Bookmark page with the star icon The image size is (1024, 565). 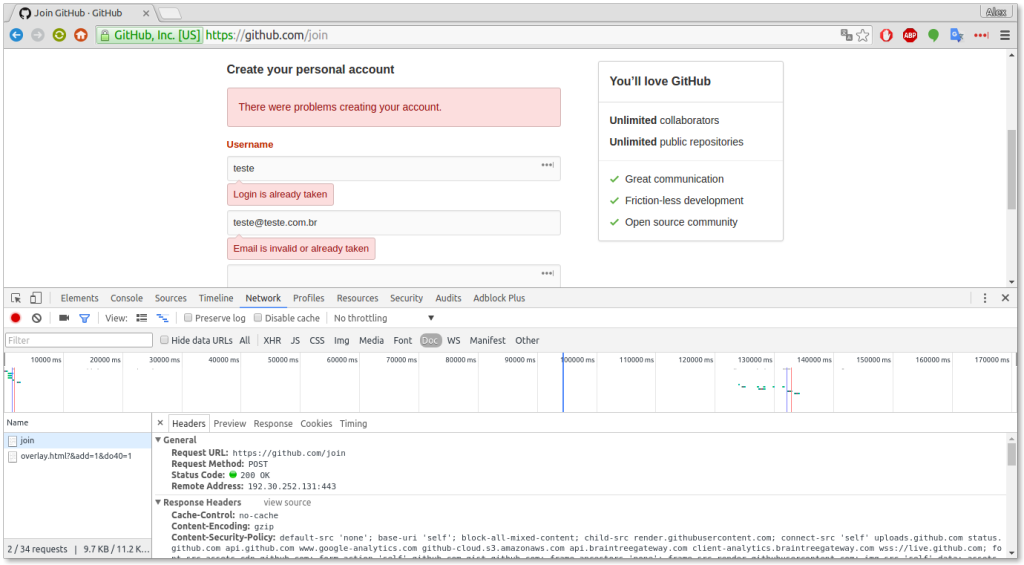pyautogui.click(x=863, y=35)
